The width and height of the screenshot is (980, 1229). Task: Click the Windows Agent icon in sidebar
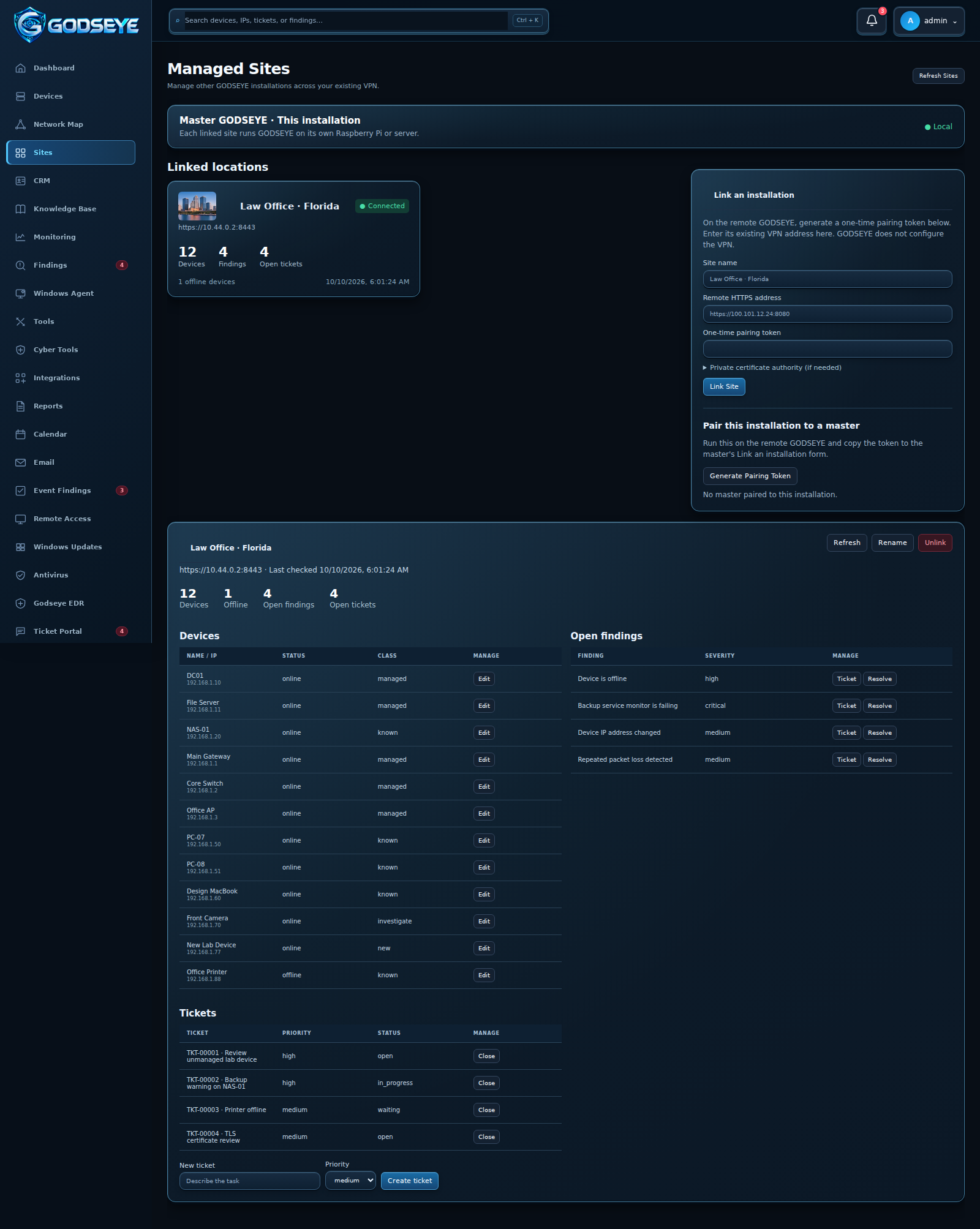(x=20, y=293)
